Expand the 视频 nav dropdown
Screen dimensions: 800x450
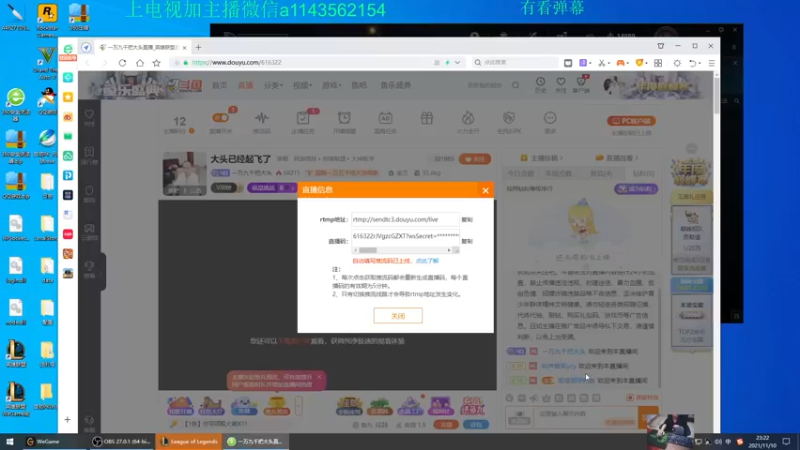(x=302, y=85)
